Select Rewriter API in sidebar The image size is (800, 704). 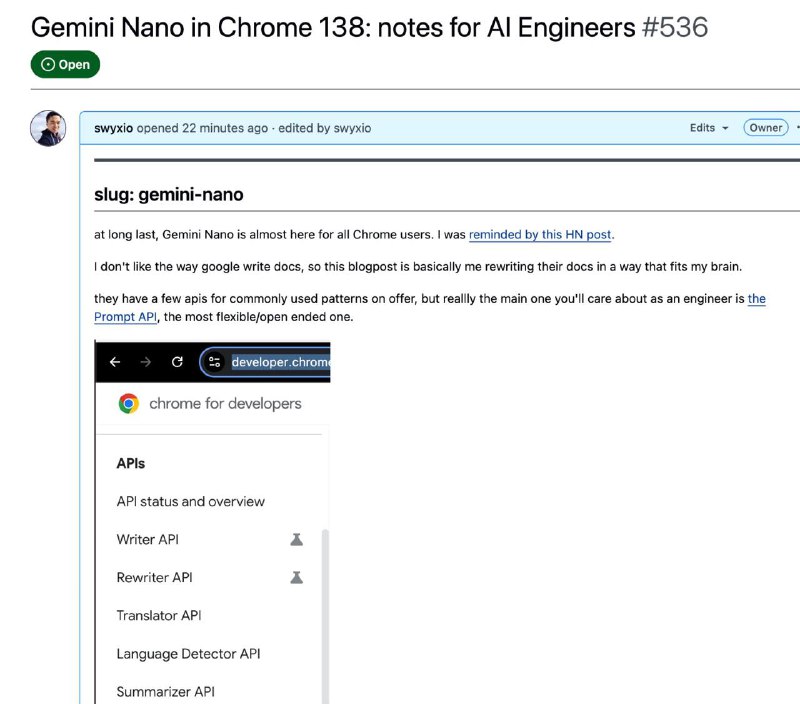[154, 577]
